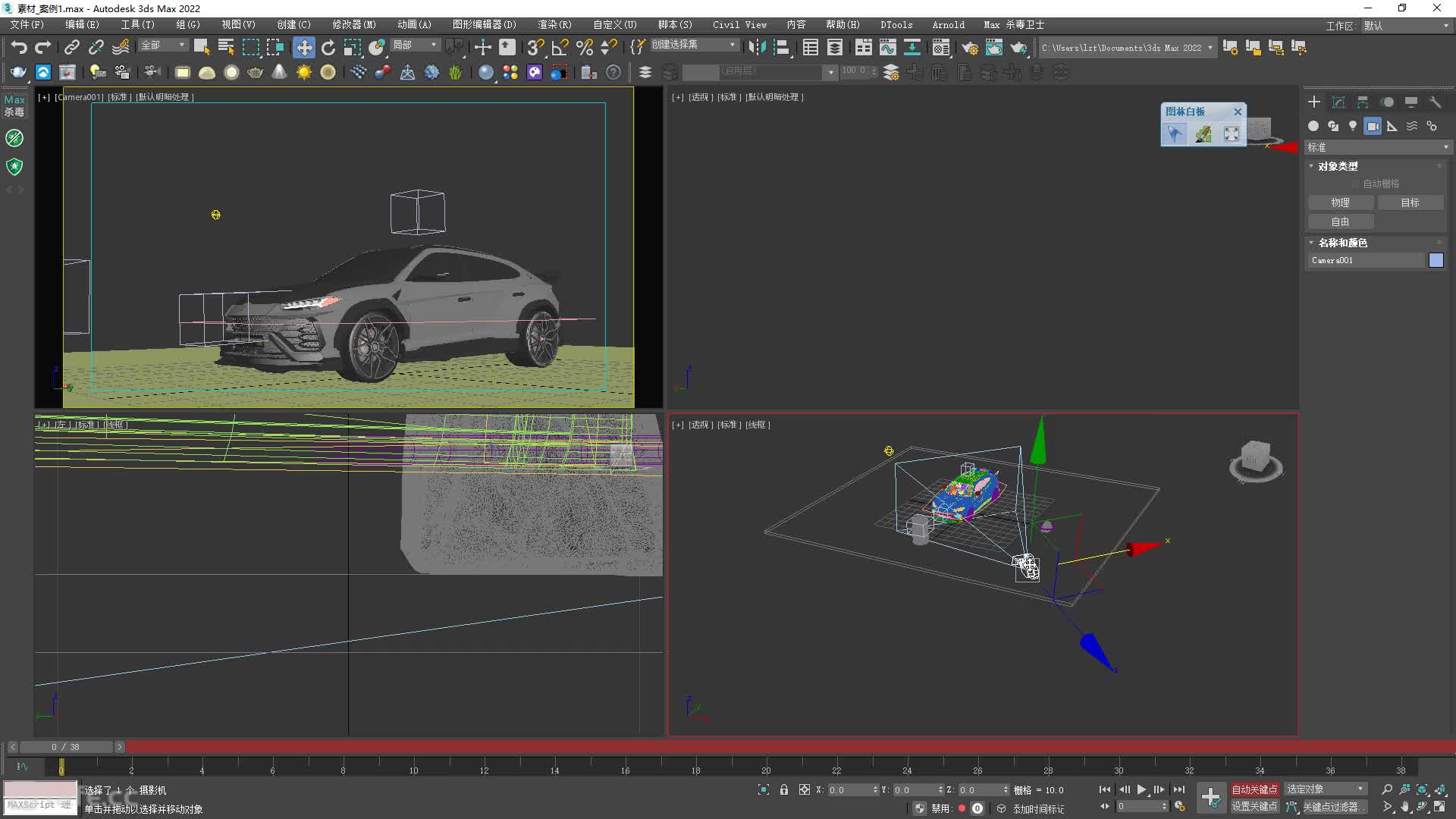1456x819 pixels.
Task: Open the 创建选择集 named selection dropdown
Action: pyautogui.click(x=694, y=45)
